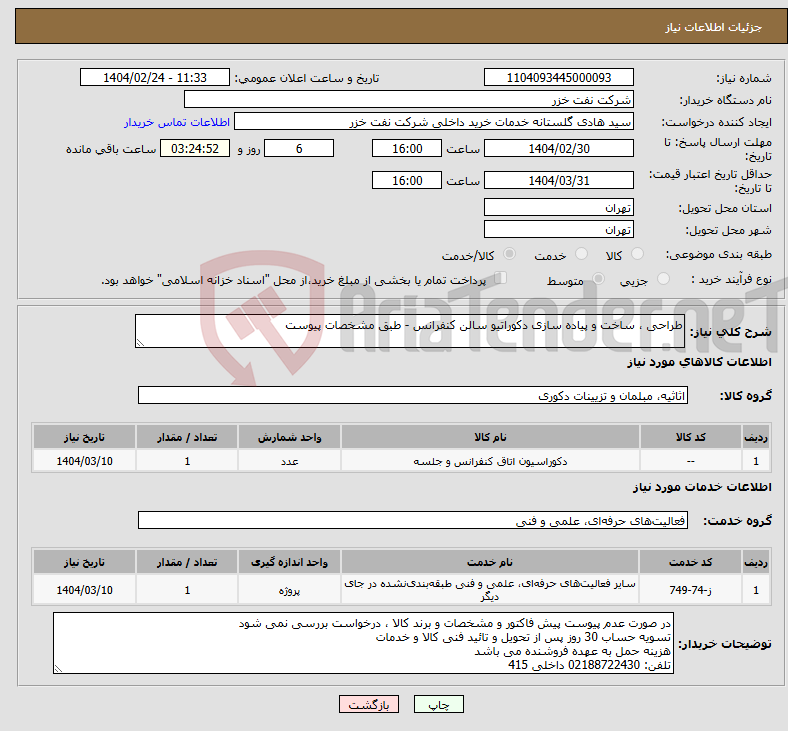Click the resize handle of buyer notes box
Viewport: 788px width, 731px height.
pyautogui.click(x=58, y=669)
